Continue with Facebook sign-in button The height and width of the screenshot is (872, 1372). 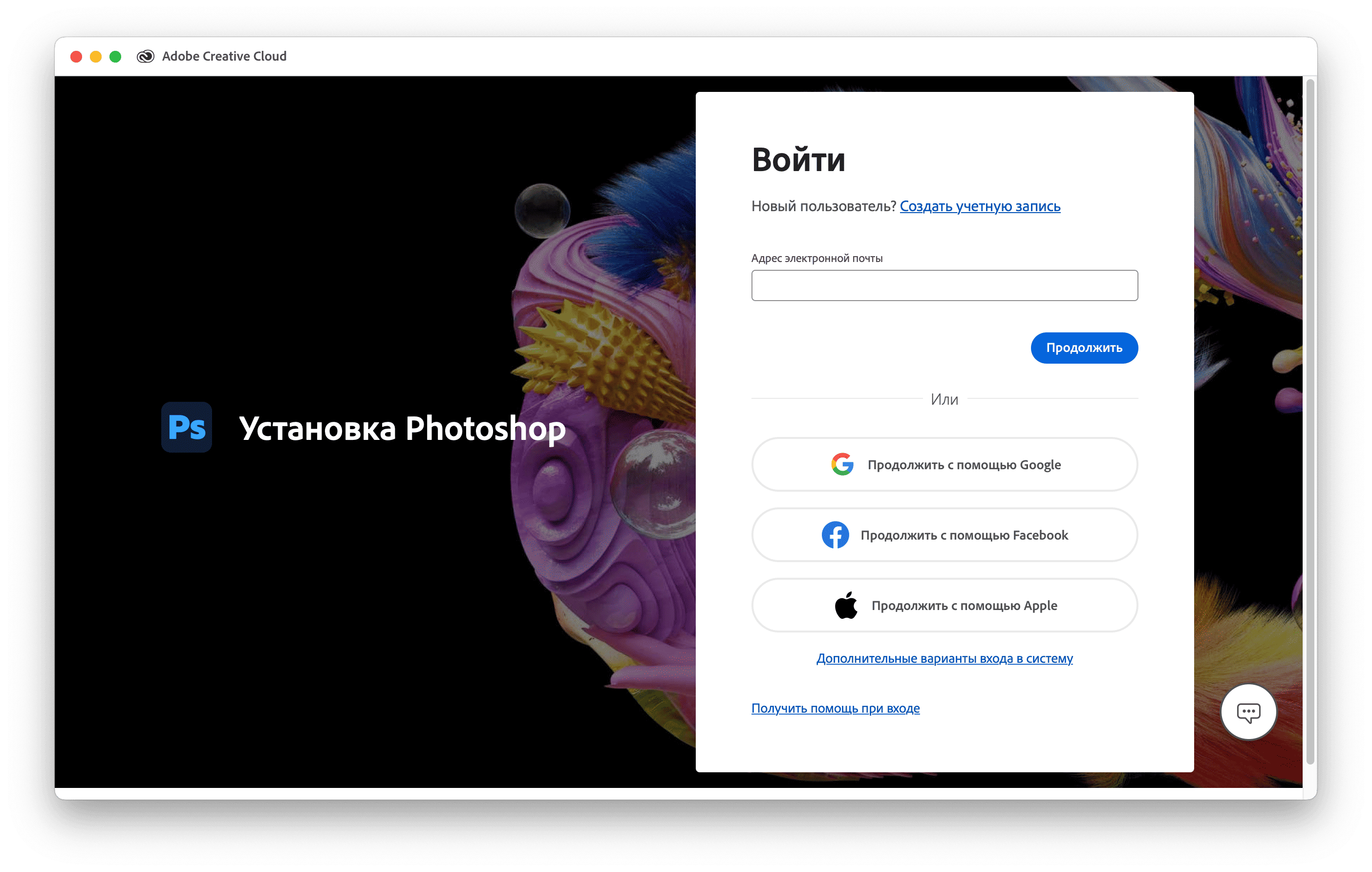944,535
